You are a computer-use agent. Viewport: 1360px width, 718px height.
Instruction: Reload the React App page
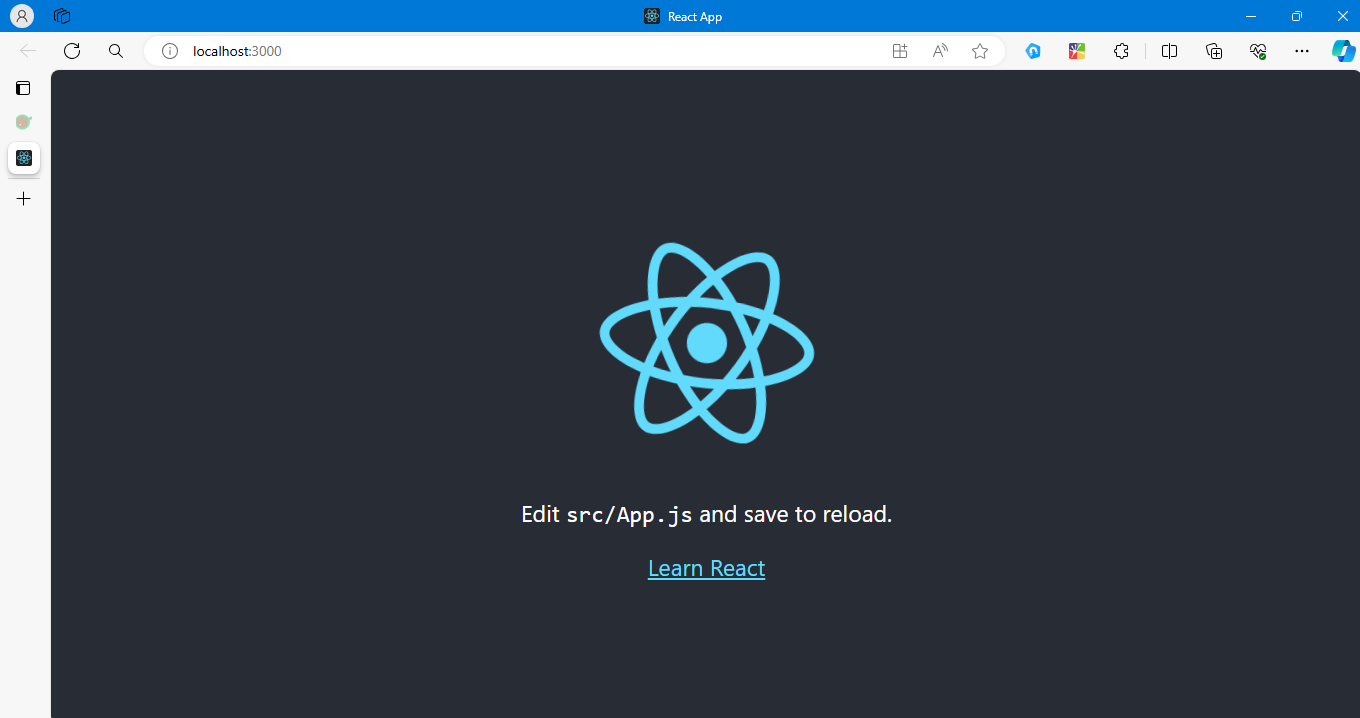coord(71,51)
